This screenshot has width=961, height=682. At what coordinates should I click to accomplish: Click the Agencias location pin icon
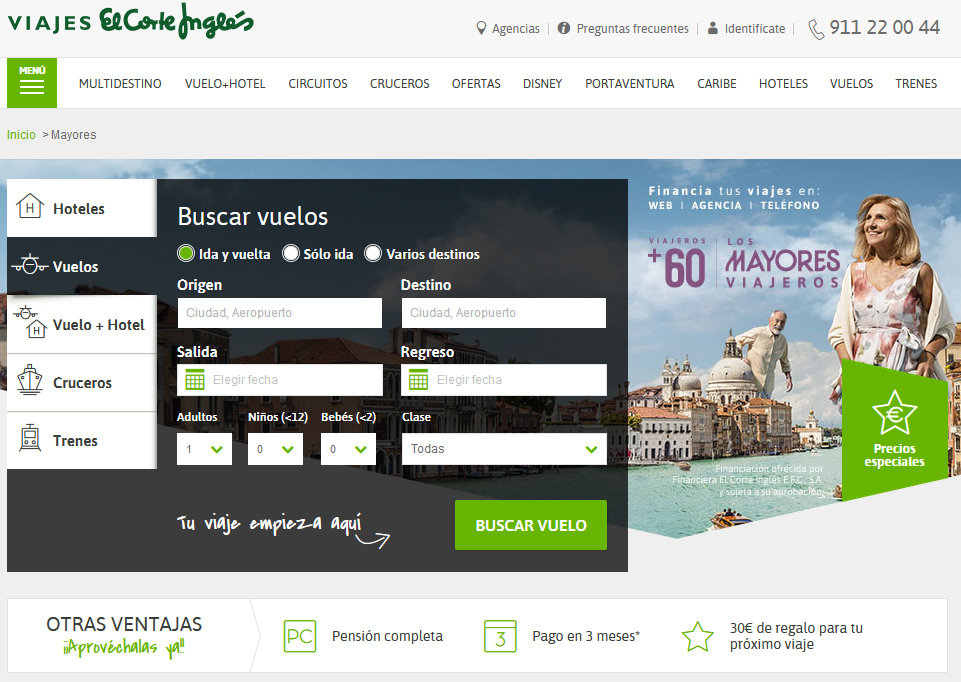click(x=481, y=29)
